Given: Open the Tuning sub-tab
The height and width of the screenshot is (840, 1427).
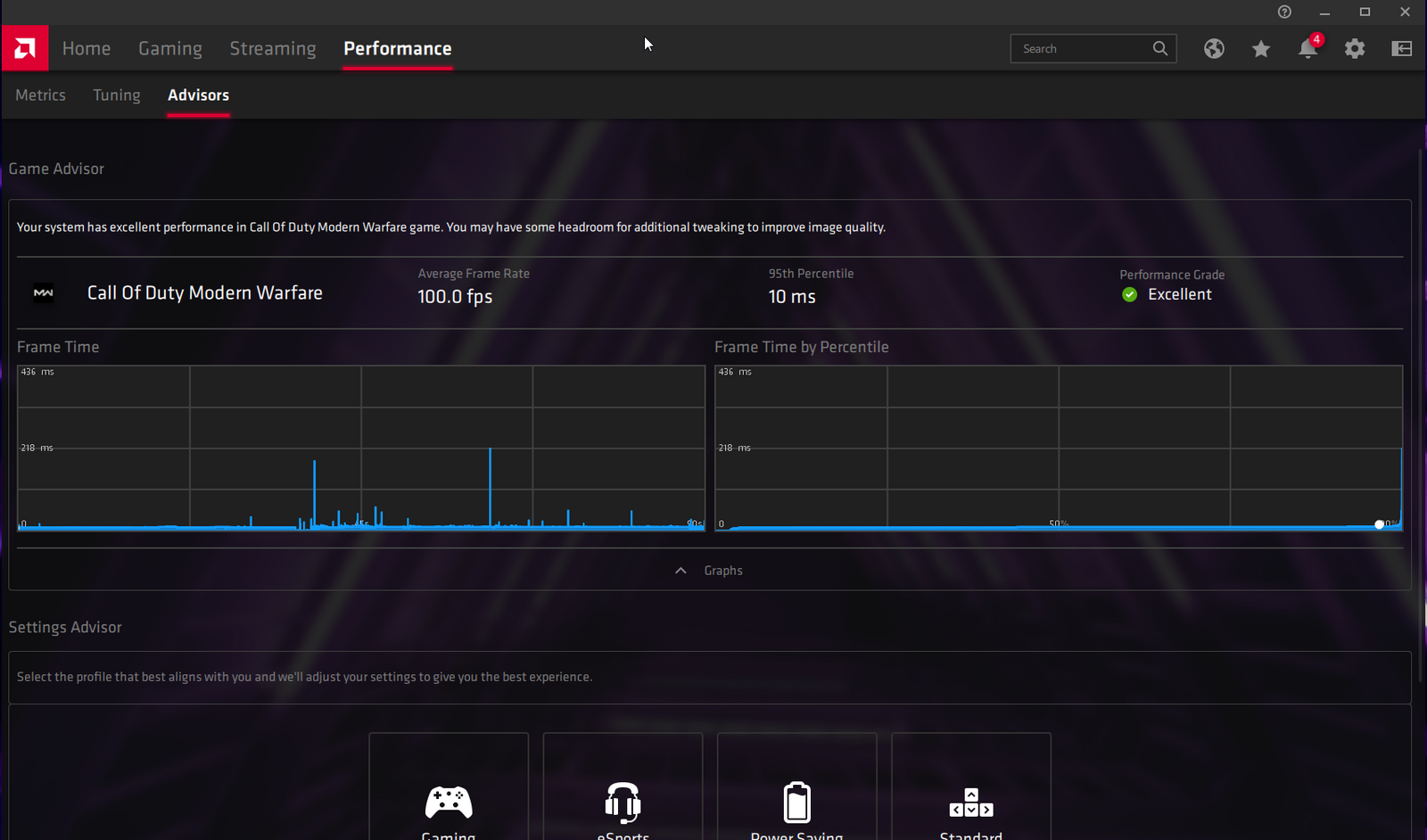Looking at the screenshot, I should 117,95.
